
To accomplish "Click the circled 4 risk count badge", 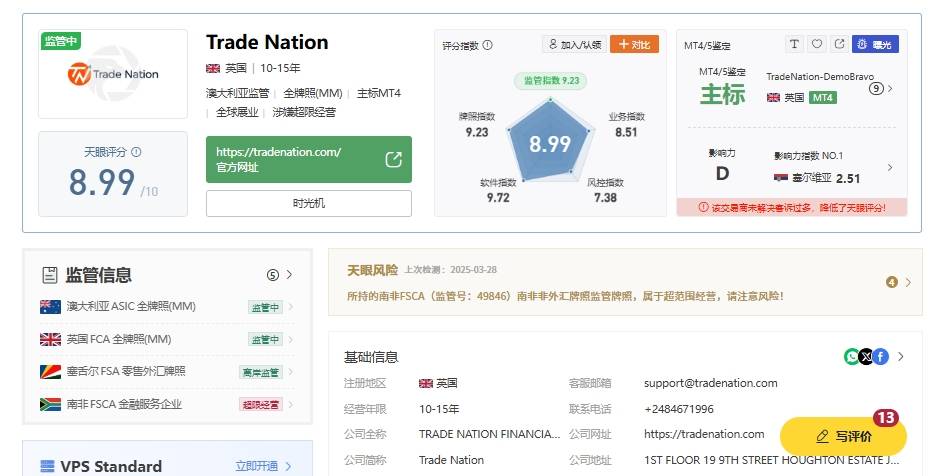I will [892, 282].
